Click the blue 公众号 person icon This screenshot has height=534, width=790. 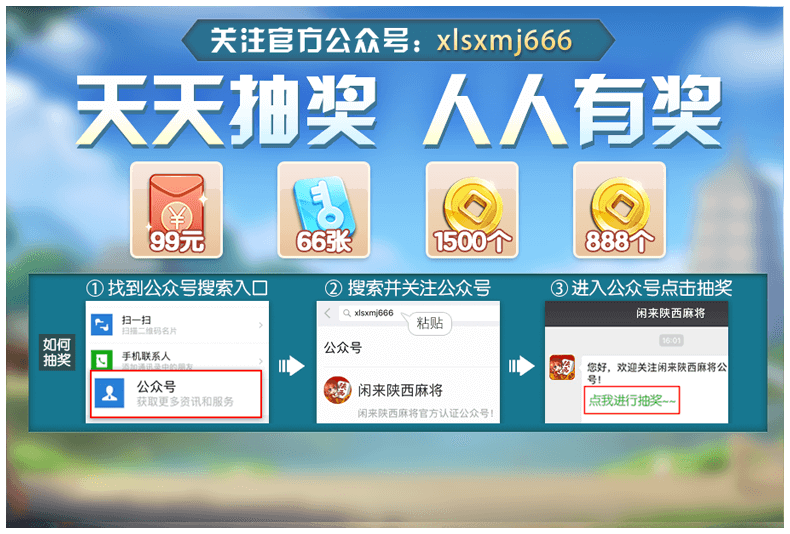(109, 393)
